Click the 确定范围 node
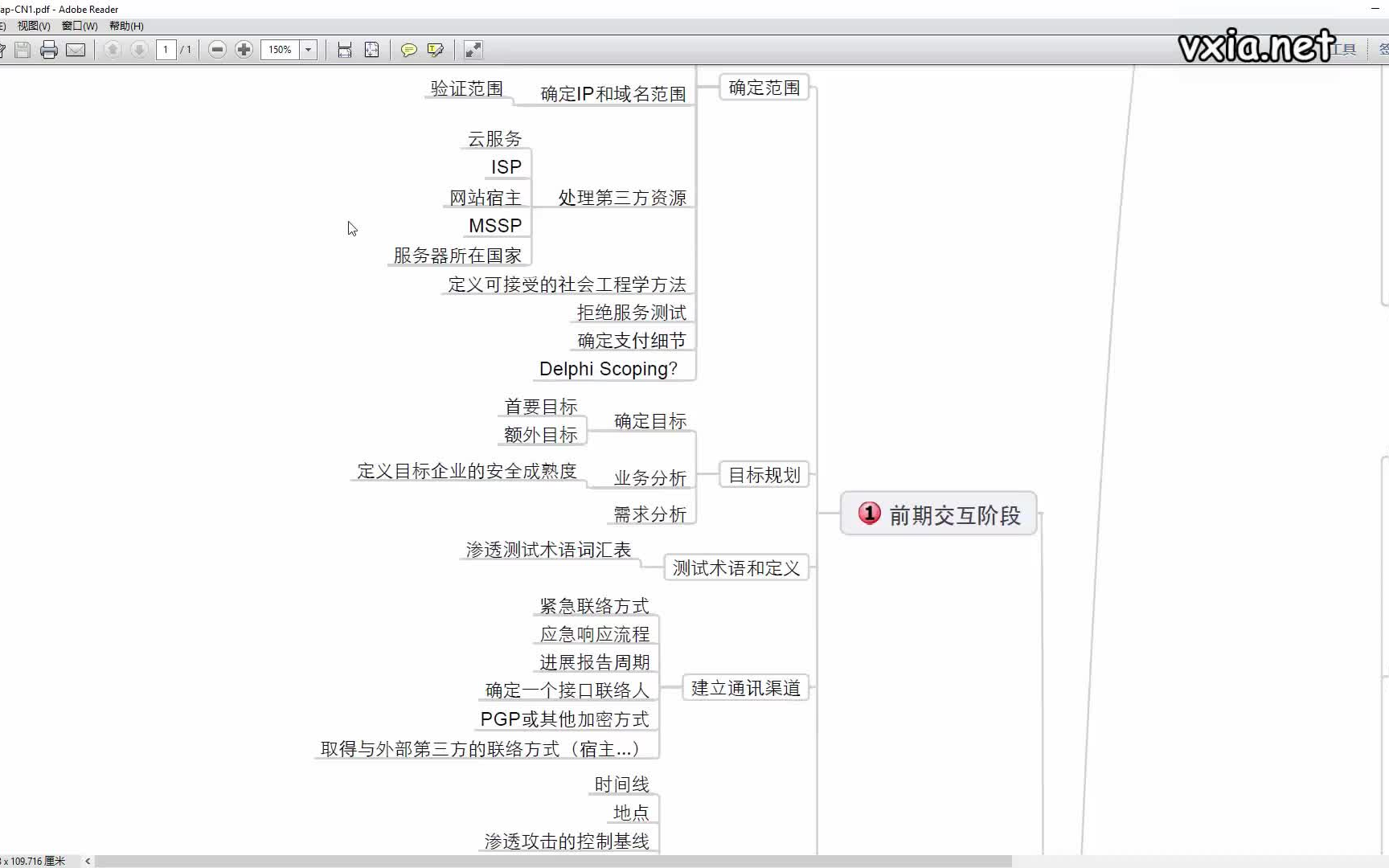 tap(764, 88)
